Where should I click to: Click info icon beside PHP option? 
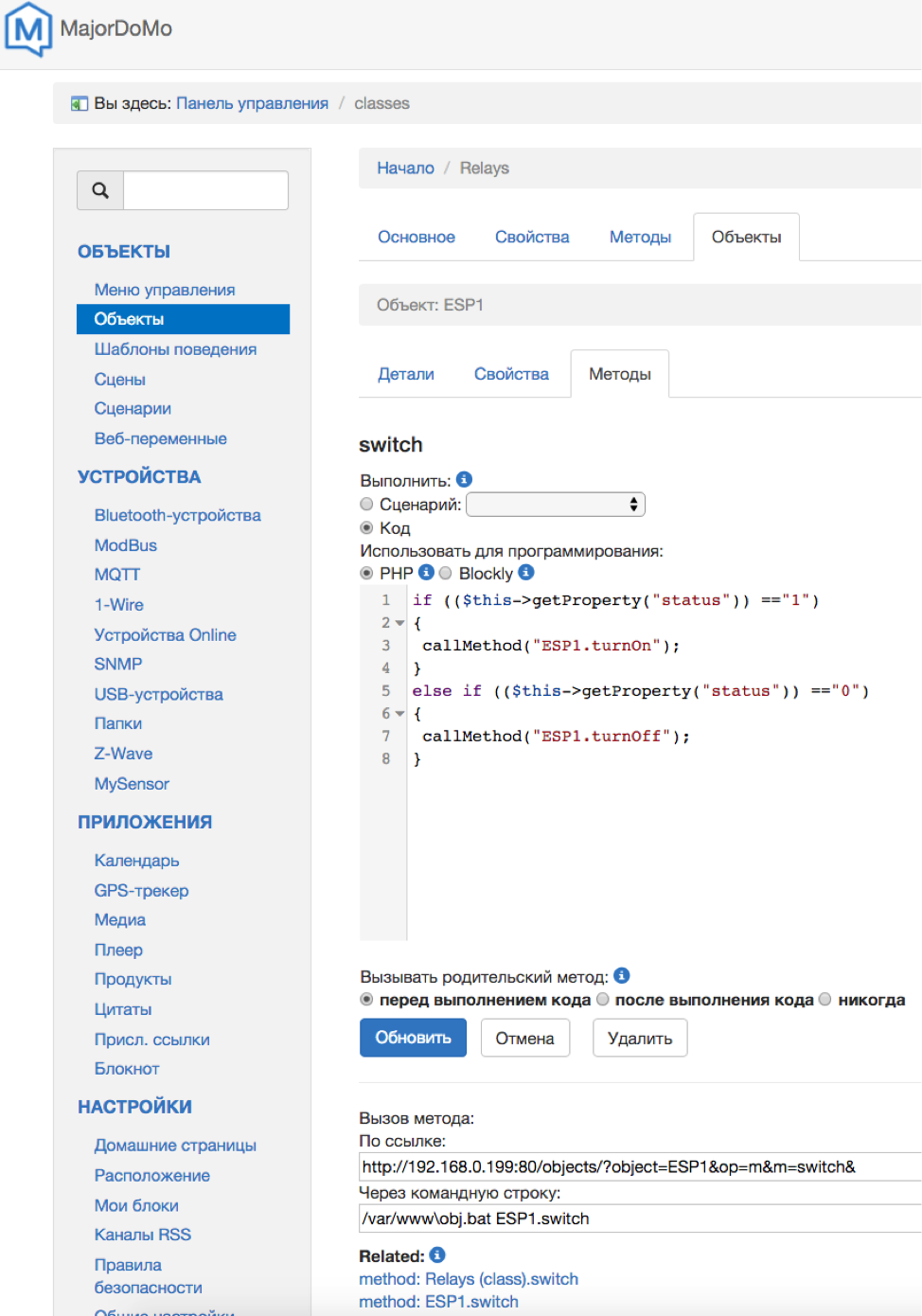(426, 573)
